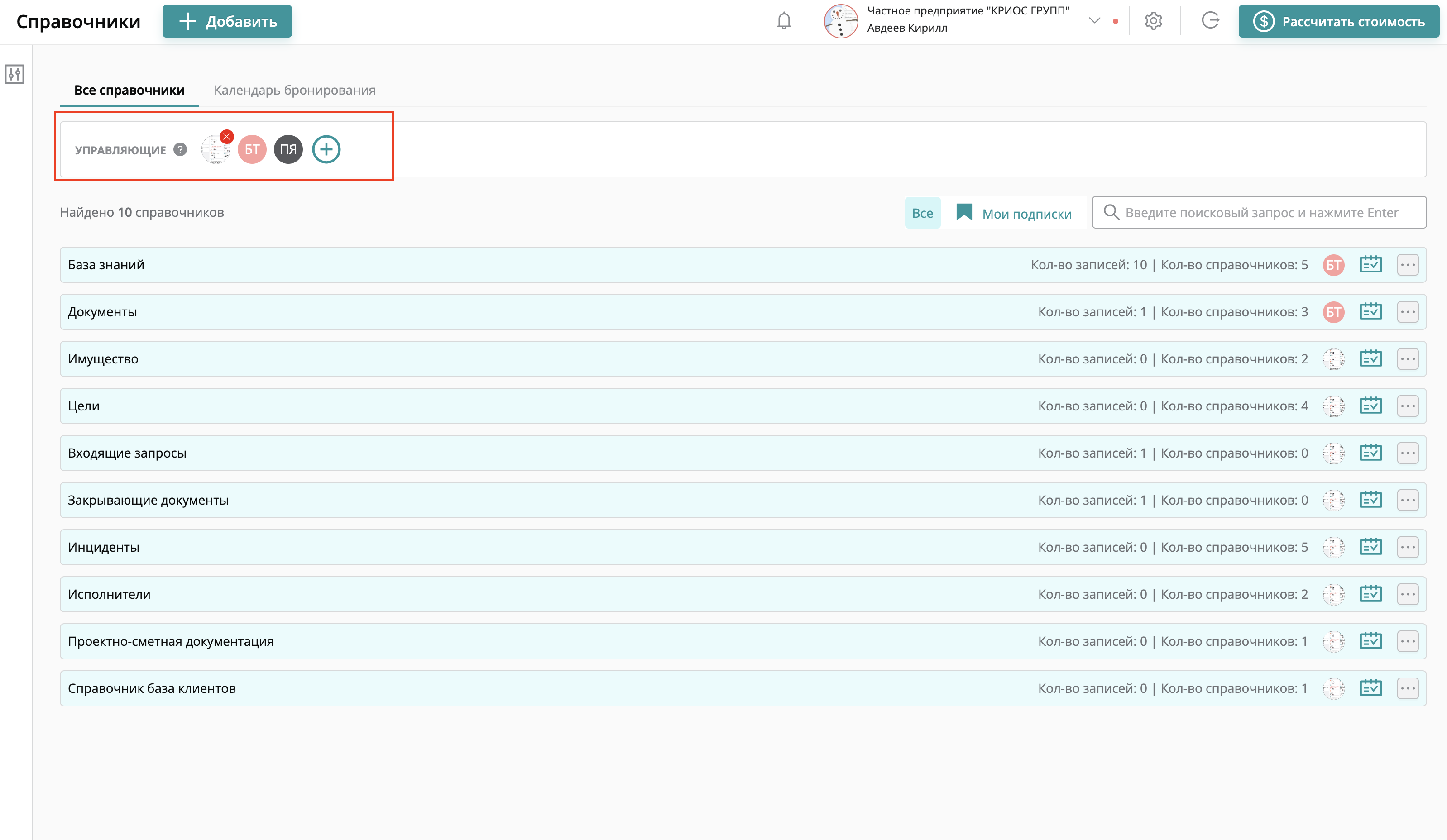The image size is (1447, 840).
Task: Click calendar icon in Инциденты row
Action: [1370, 547]
